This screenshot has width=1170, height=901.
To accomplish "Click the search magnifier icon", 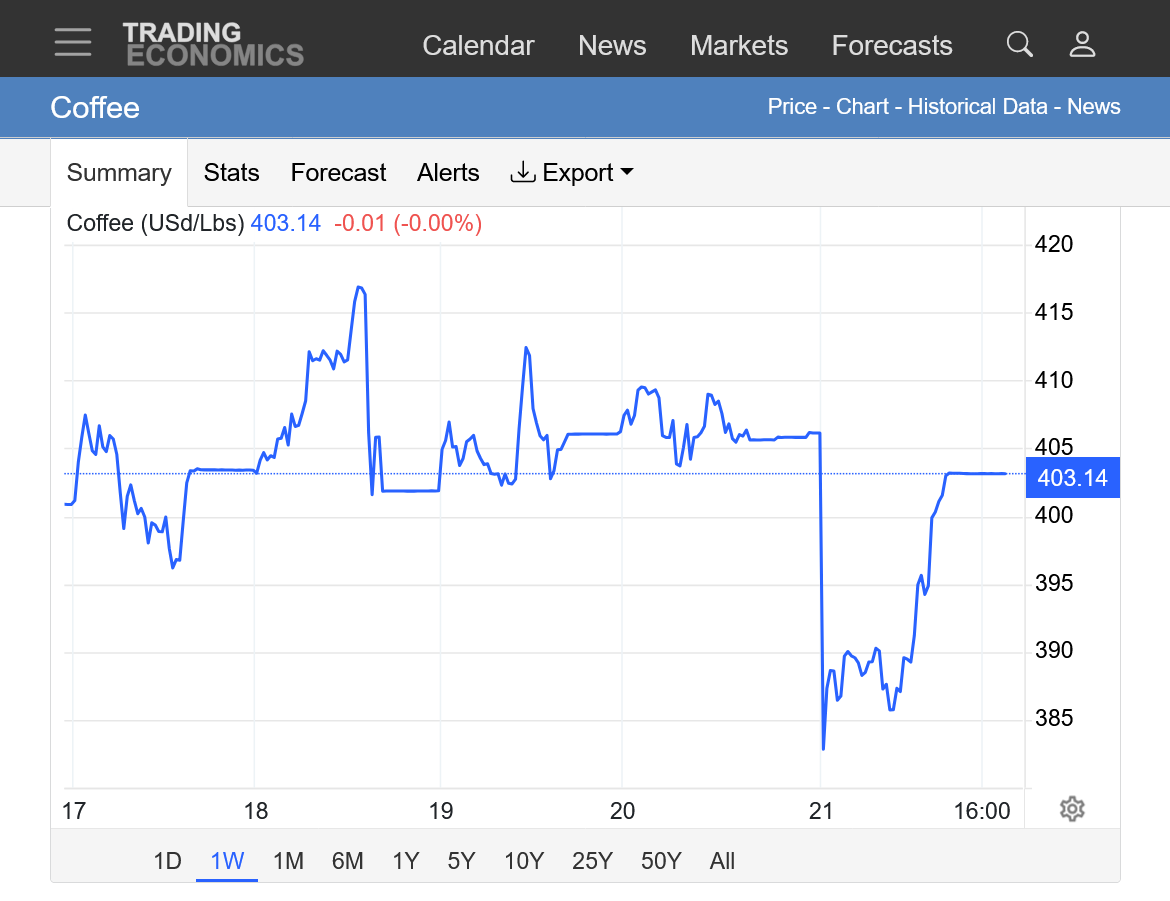I will (x=1019, y=44).
